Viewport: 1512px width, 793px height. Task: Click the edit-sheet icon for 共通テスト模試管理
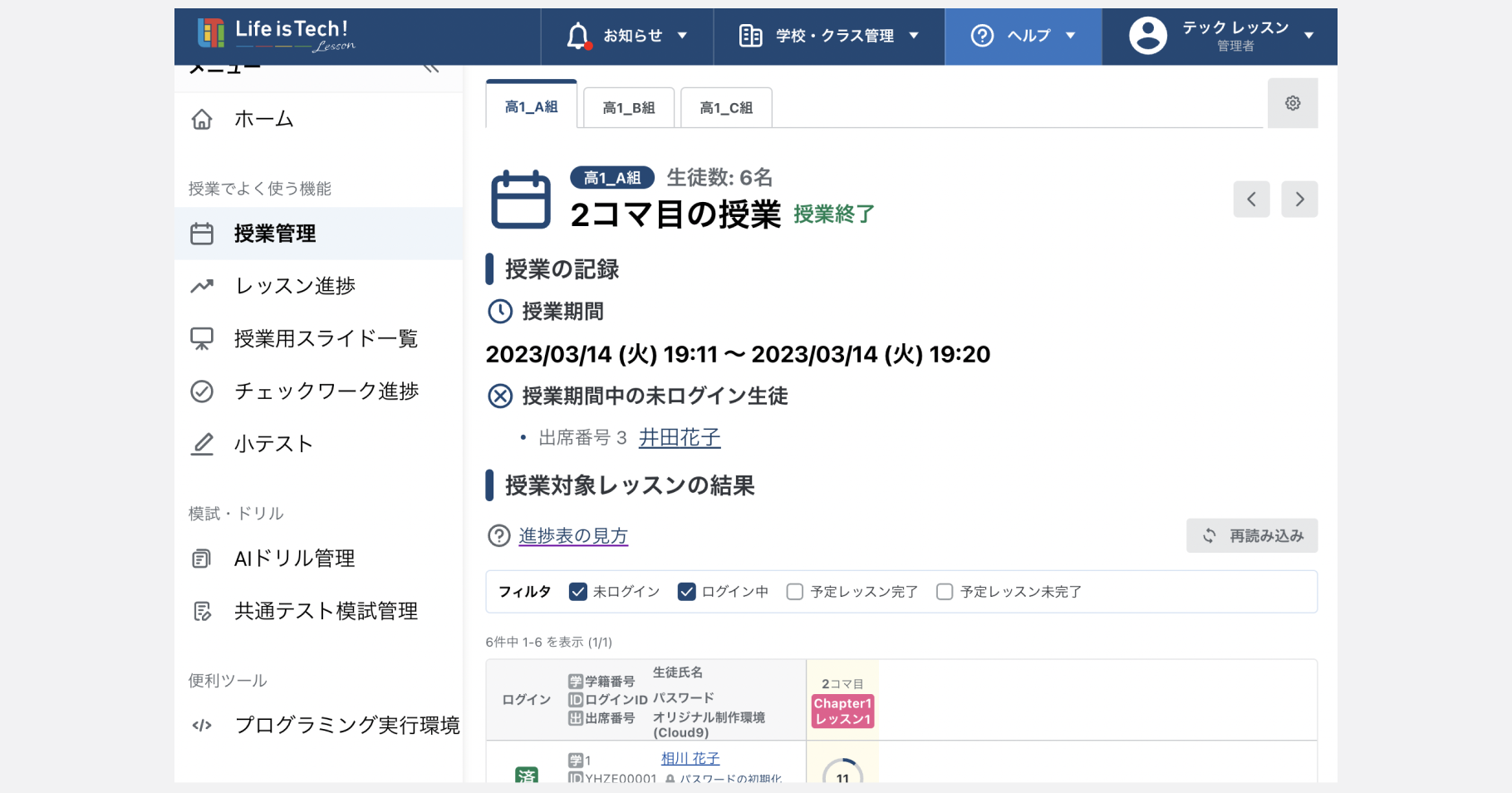[202, 611]
